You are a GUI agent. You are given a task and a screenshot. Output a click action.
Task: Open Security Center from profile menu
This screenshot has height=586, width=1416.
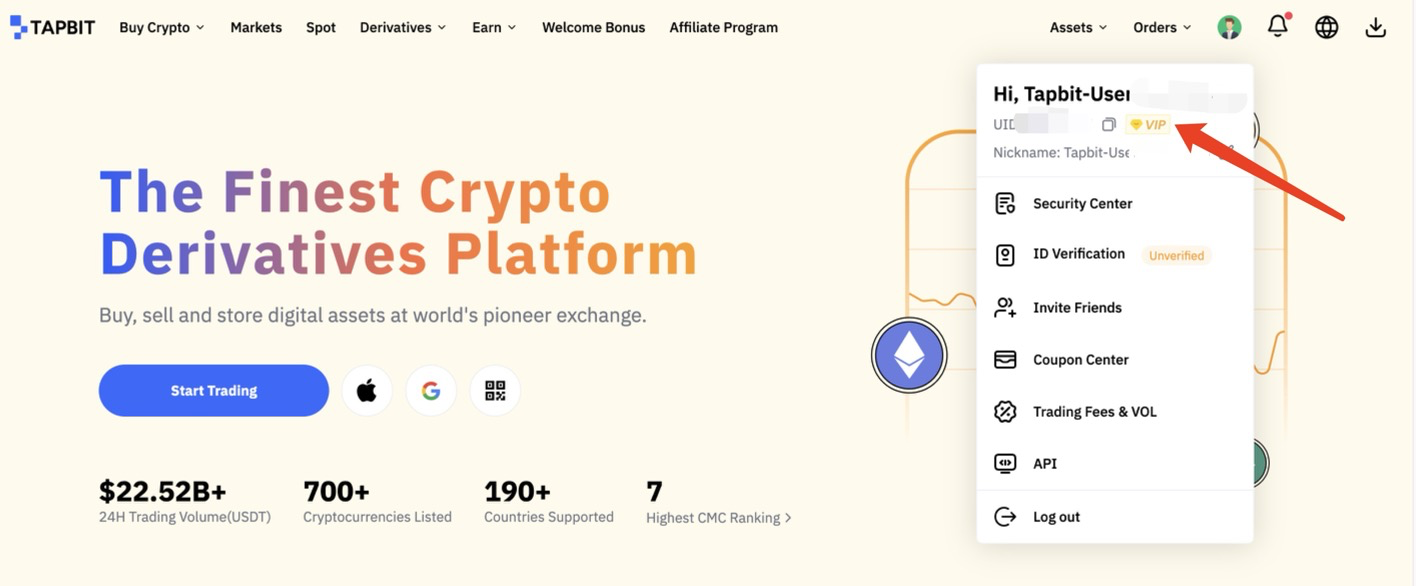1082,204
